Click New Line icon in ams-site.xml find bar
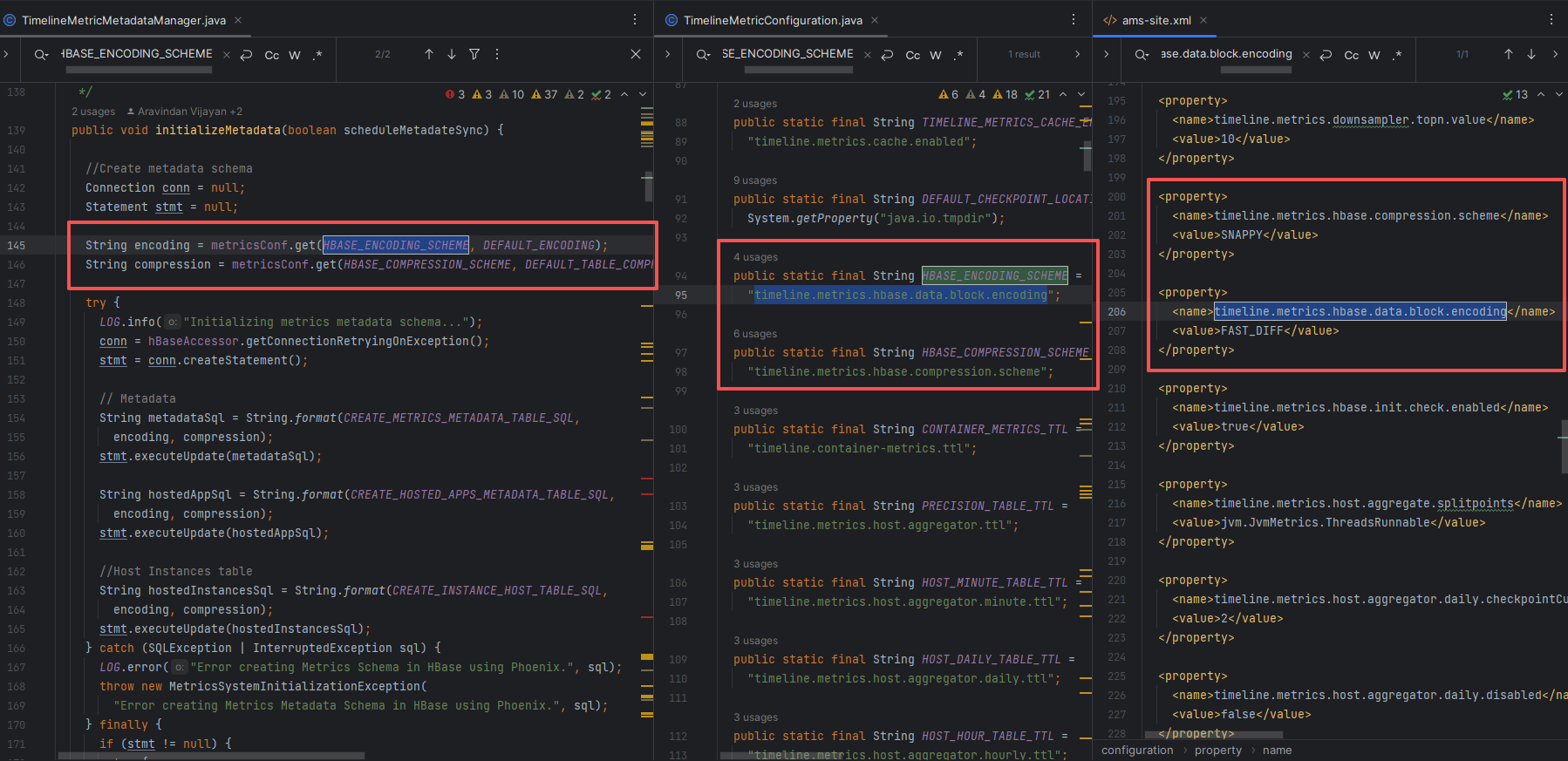This screenshot has height=761, width=1568. (1326, 55)
